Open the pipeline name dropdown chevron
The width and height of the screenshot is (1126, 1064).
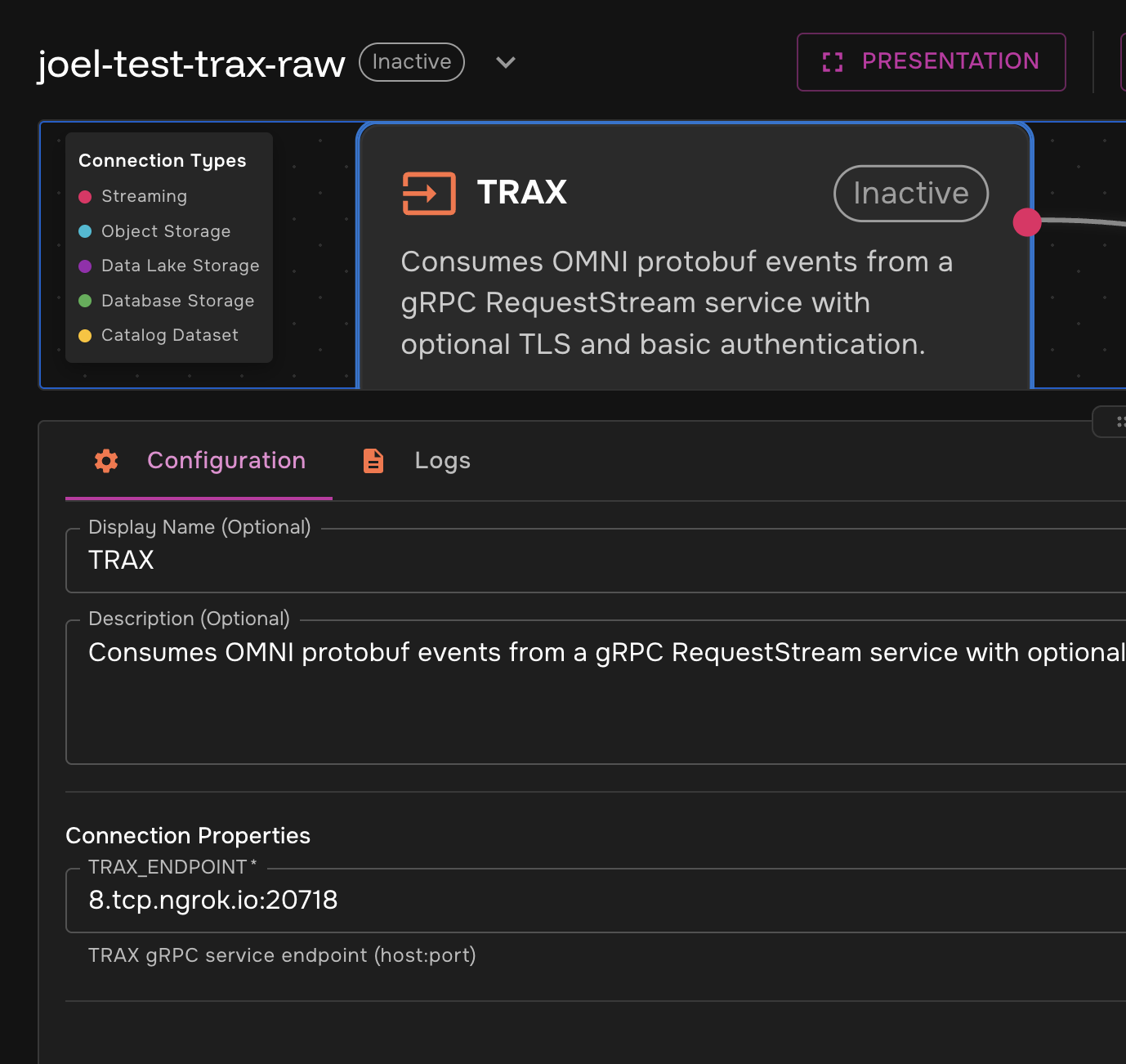(x=506, y=63)
